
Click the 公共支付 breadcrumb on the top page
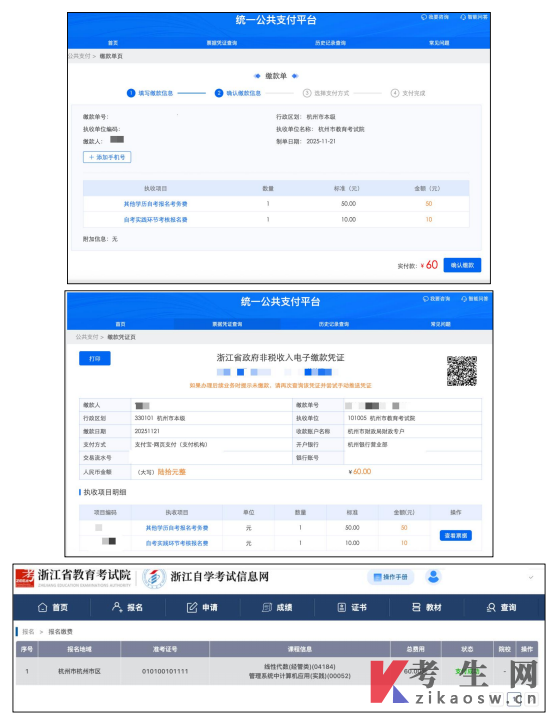80,56
